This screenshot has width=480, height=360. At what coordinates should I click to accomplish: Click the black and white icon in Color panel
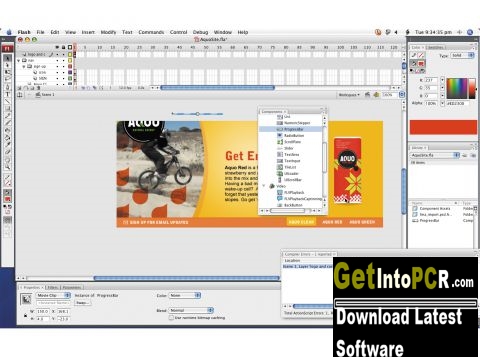tap(412, 71)
